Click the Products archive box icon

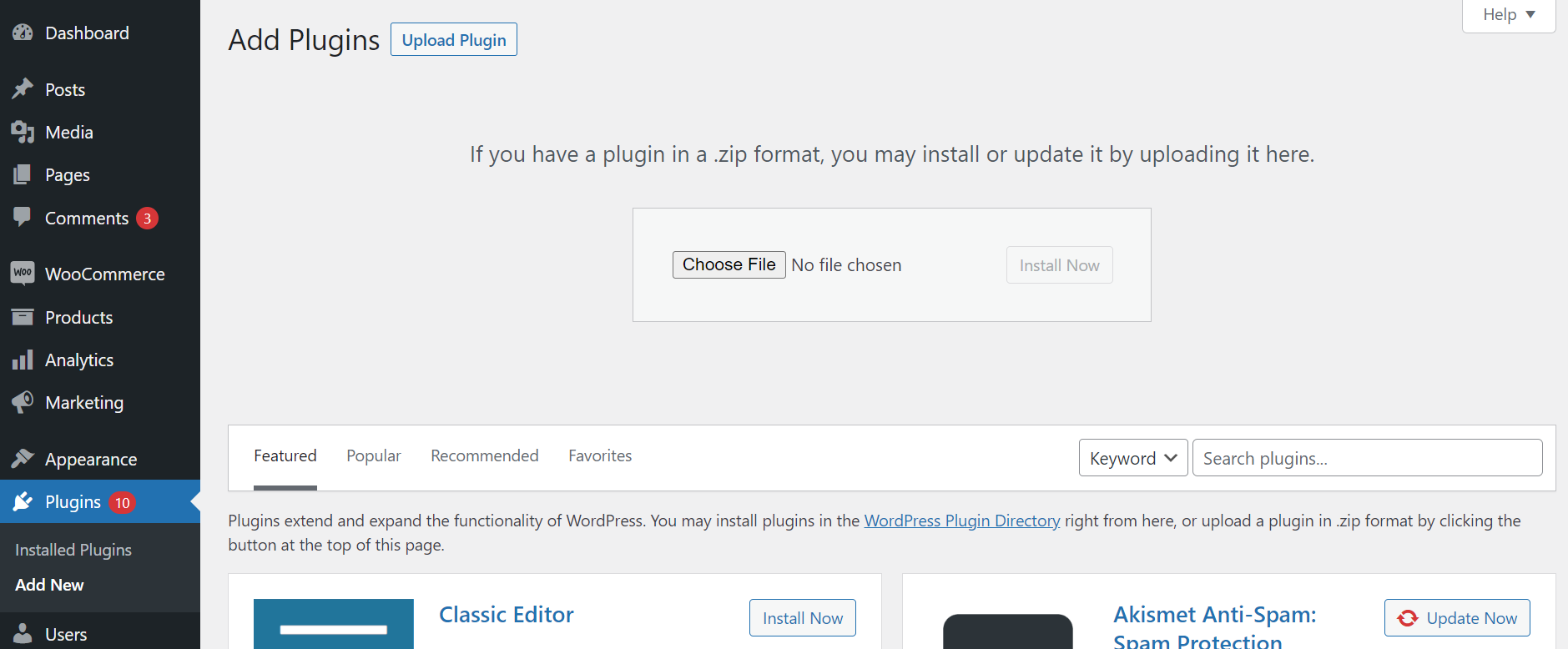[23, 317]
